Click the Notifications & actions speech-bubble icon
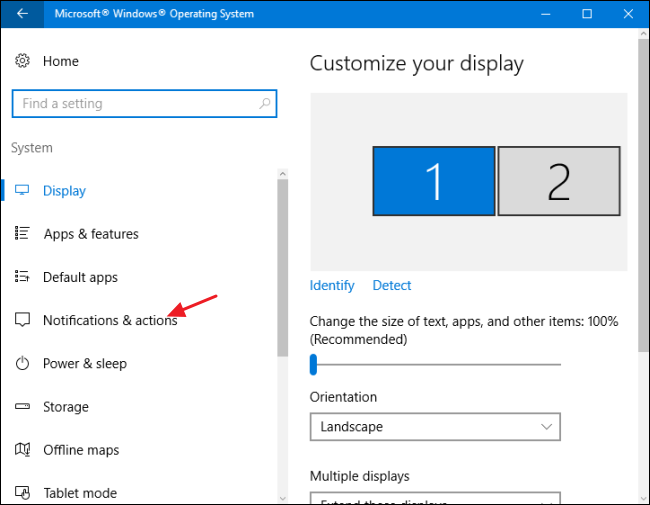This screenshot has height=505, width=650. pos(22,320)
